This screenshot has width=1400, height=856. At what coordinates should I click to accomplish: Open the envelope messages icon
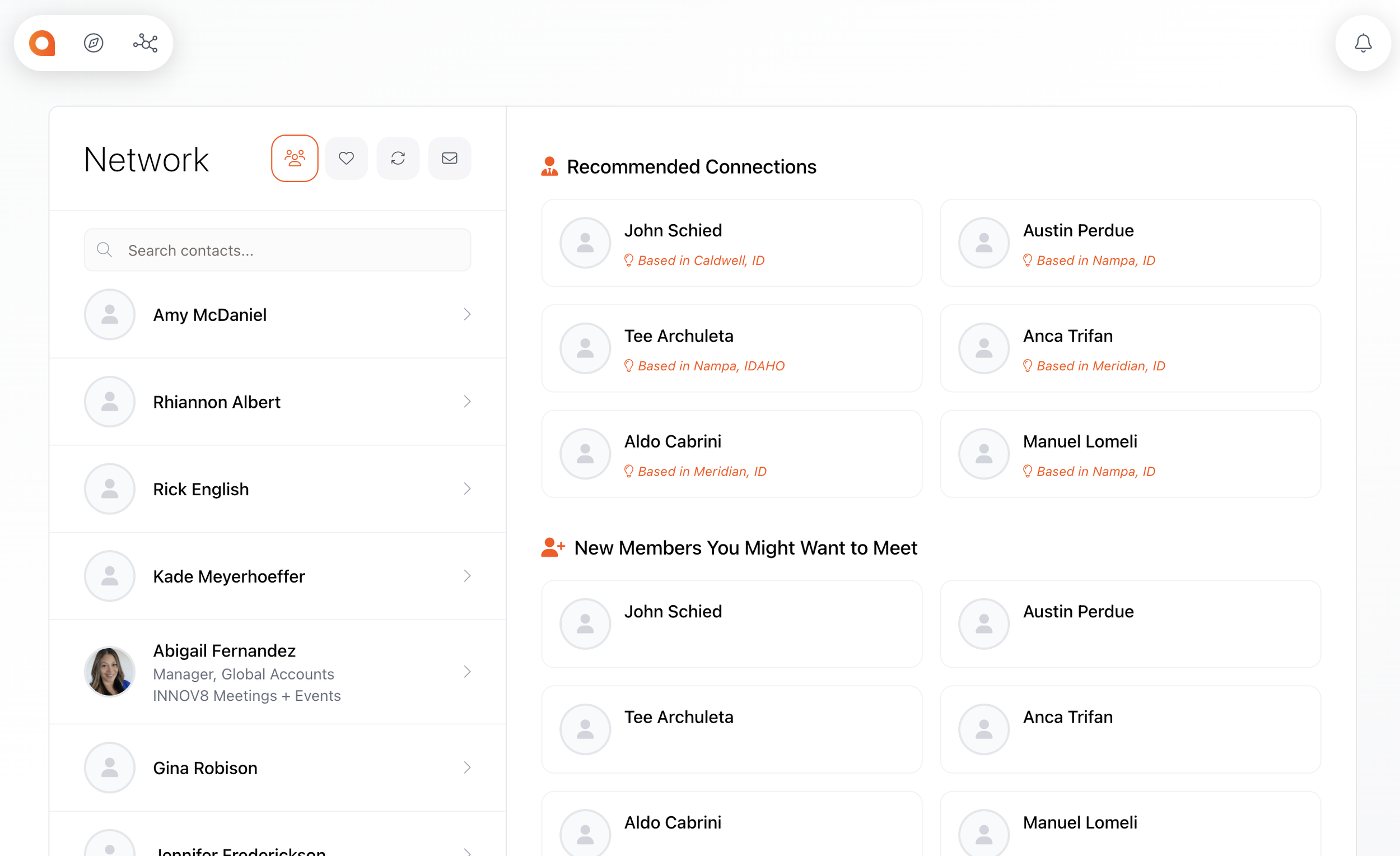coord(450,158)
